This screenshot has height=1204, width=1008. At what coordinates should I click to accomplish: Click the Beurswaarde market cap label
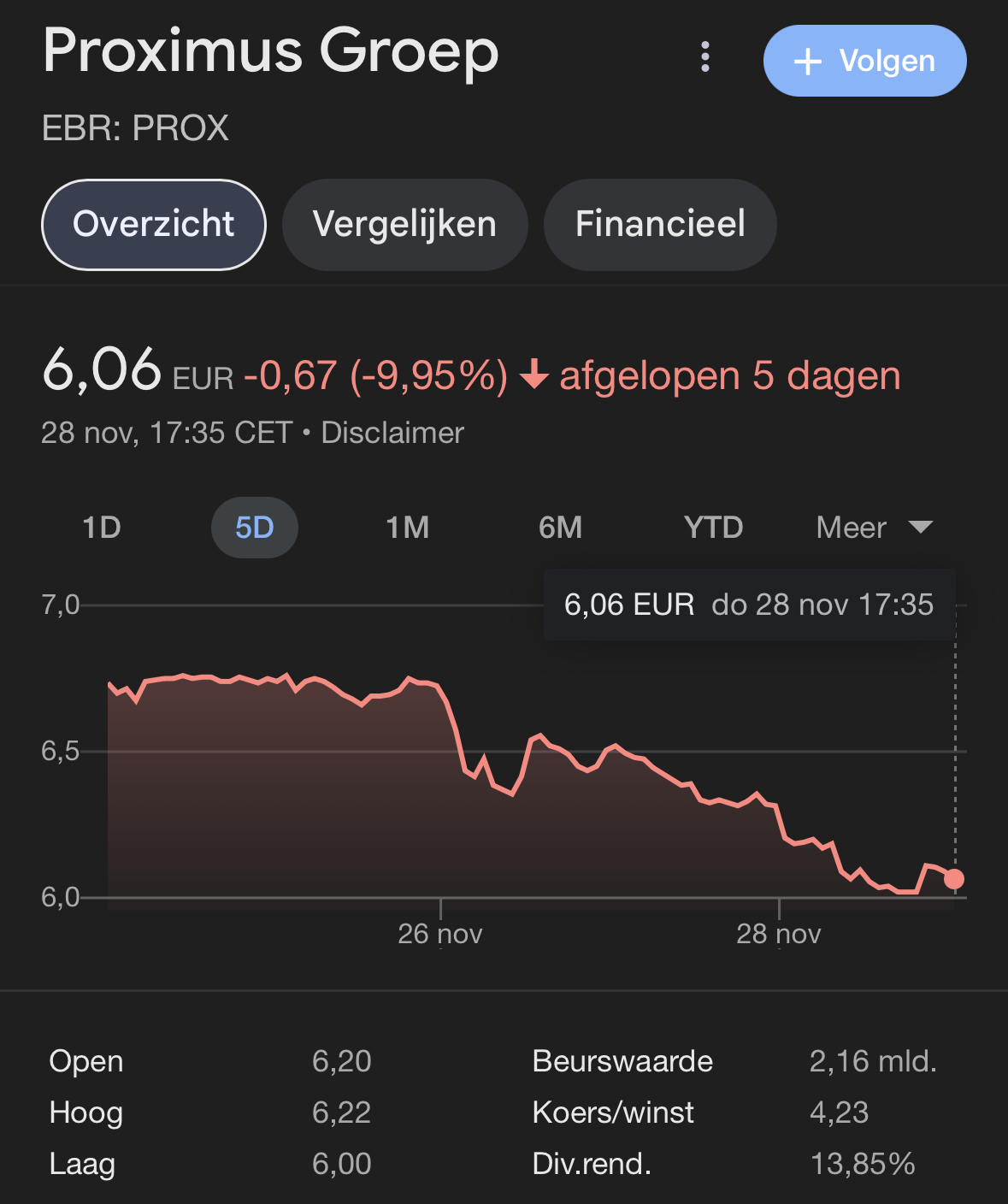click(x=622, y=1061)
